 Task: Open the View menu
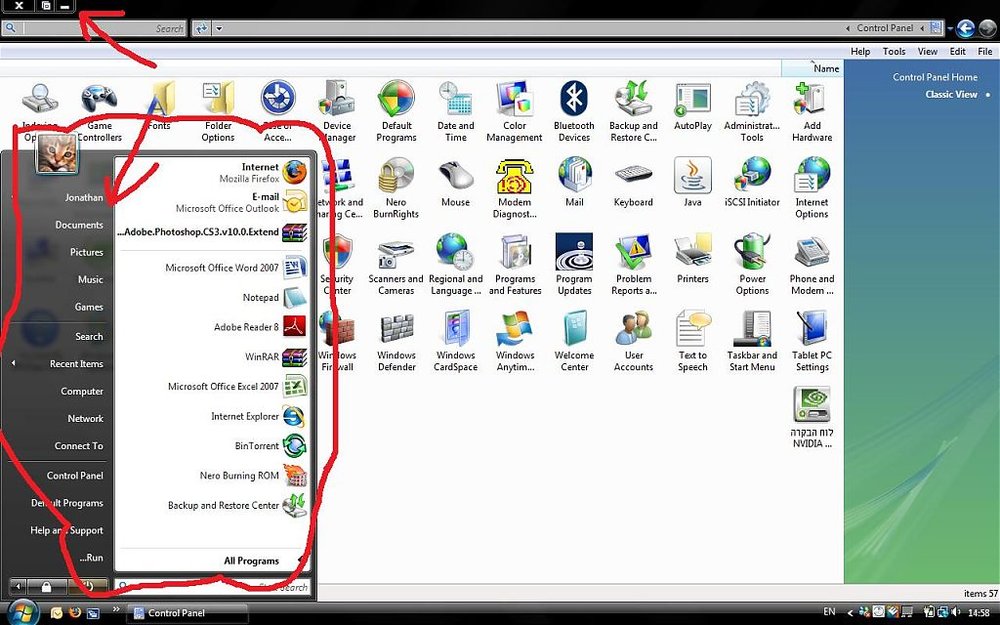click(x=927, y=52)
